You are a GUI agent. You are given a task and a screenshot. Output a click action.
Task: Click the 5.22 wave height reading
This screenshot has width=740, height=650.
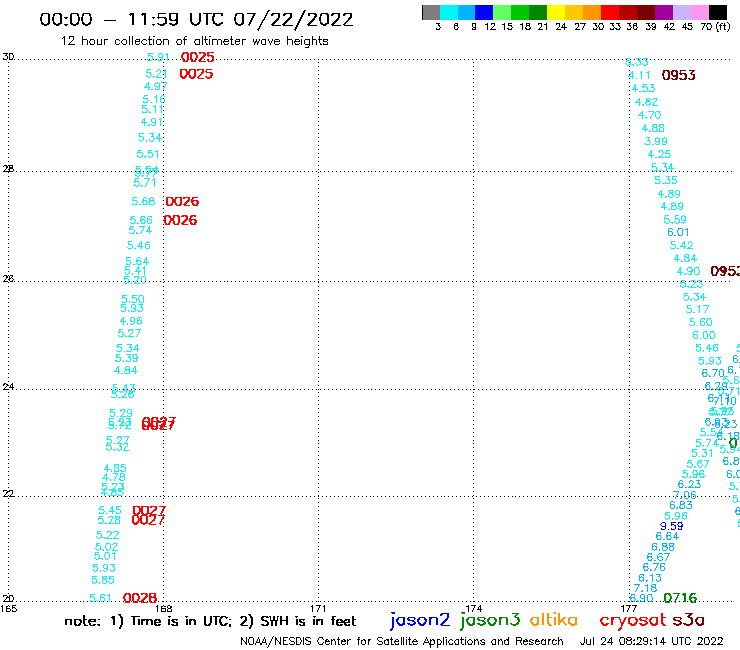[x=108, y=535]
